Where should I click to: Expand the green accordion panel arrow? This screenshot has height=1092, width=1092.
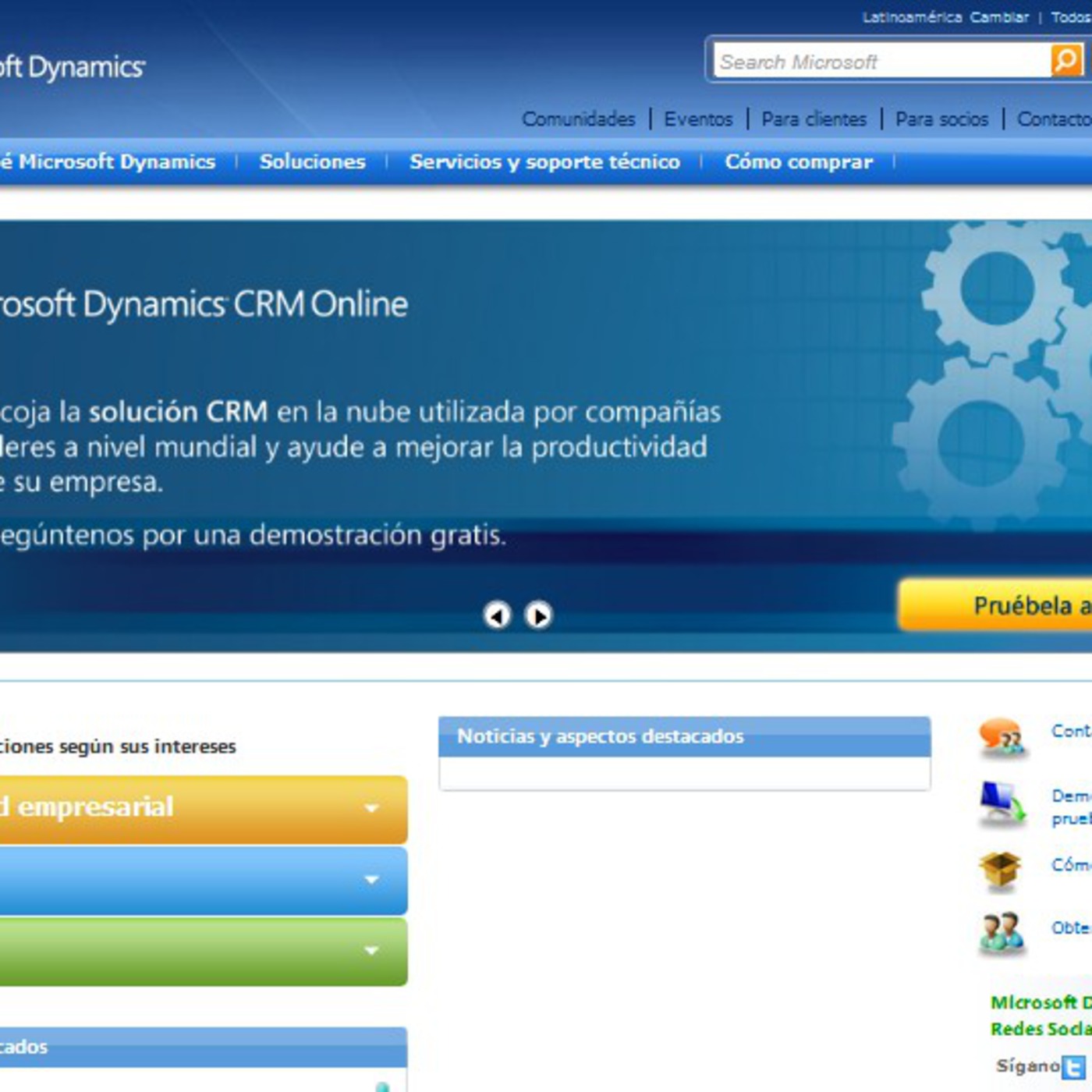(x=371, y=951)
